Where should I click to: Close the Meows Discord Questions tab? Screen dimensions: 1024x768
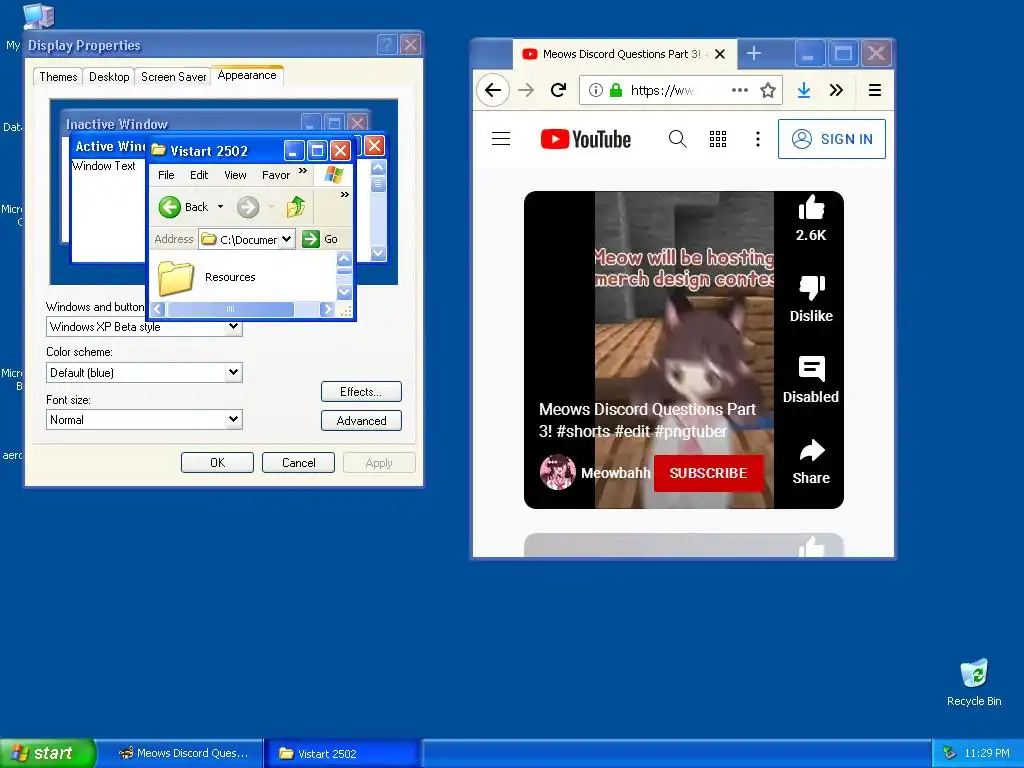tap(720, 54)
